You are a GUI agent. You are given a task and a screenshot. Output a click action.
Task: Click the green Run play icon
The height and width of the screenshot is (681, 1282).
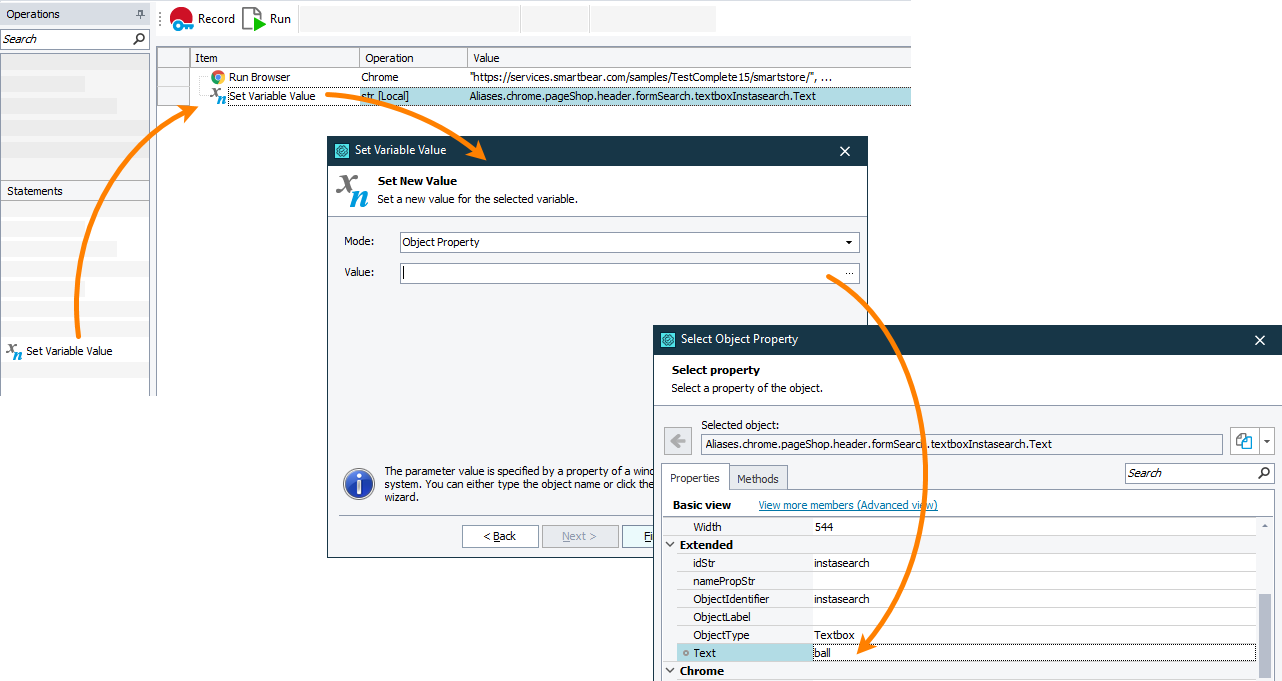point(254,19)
